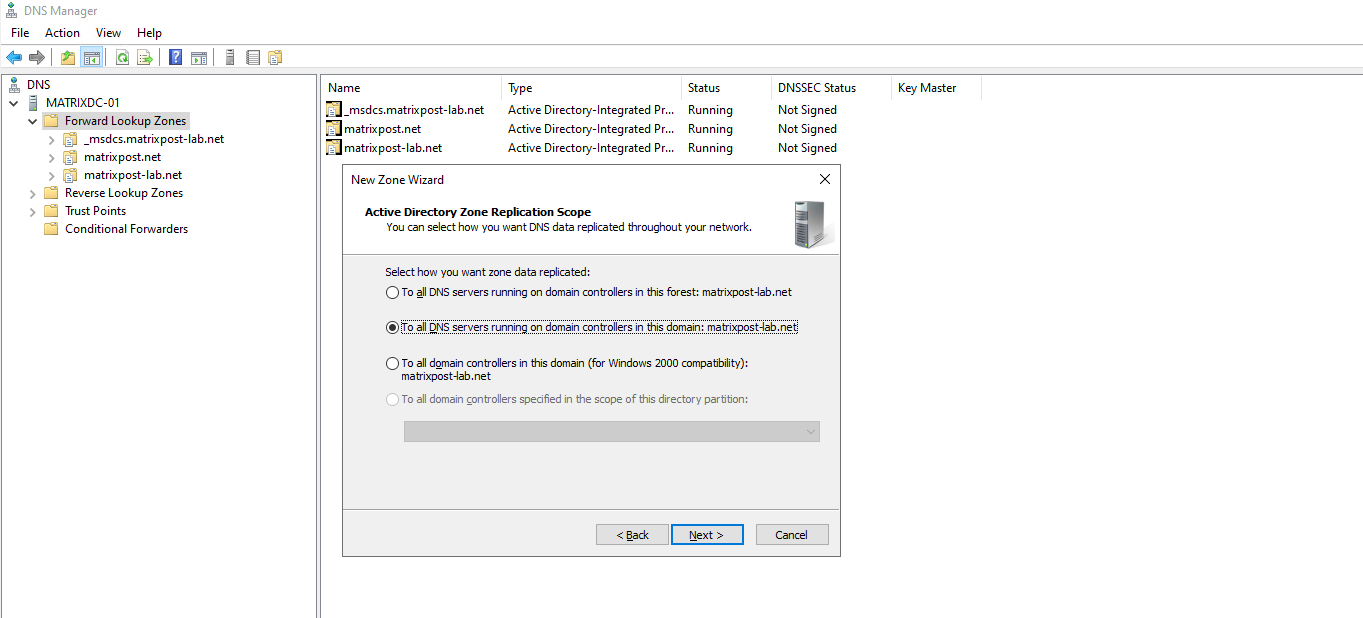Click the matrixpost-lab.net zone icon in tree

pyautogui.click(x=70, y=175)
